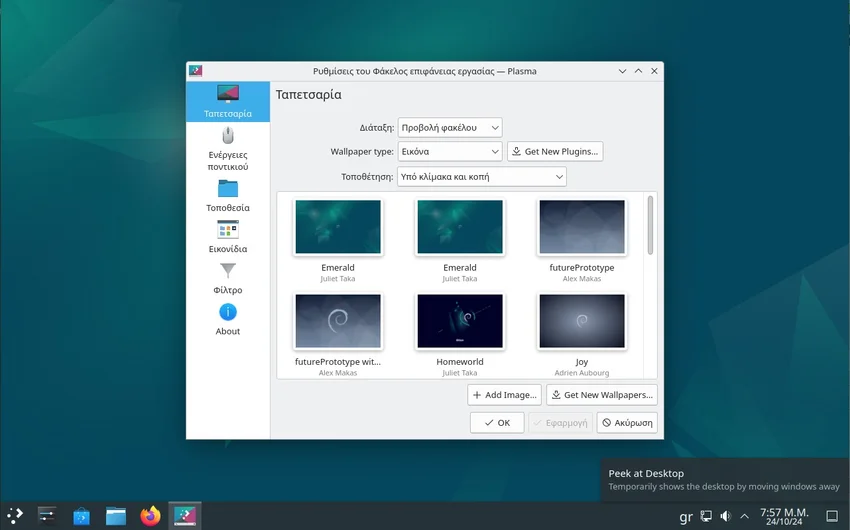Click Get New Plugins button
This screenshot has height=530, width=850.
[x=555, y=152]
